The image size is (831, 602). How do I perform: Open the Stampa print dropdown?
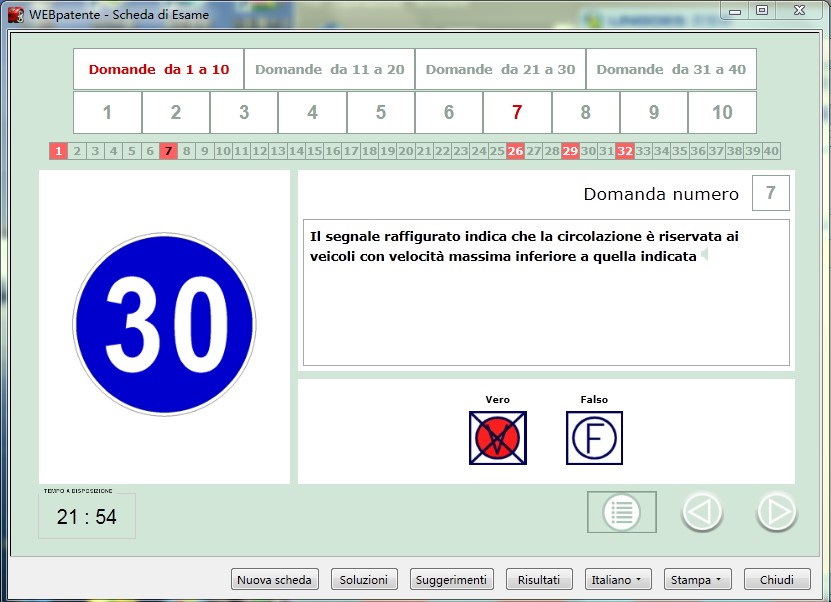697,579
